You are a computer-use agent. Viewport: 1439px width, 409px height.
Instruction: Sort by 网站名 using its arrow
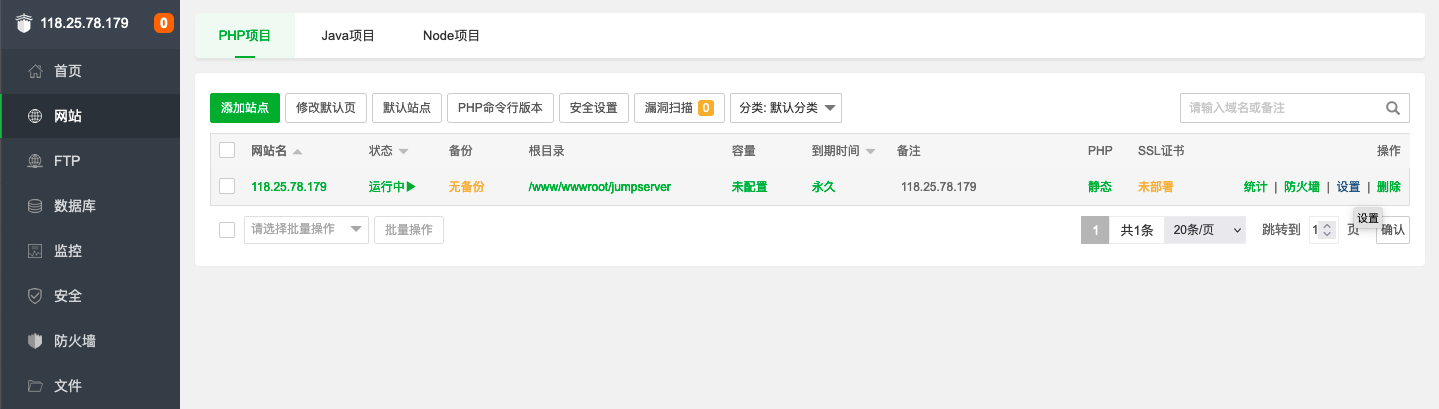[298, 151]
